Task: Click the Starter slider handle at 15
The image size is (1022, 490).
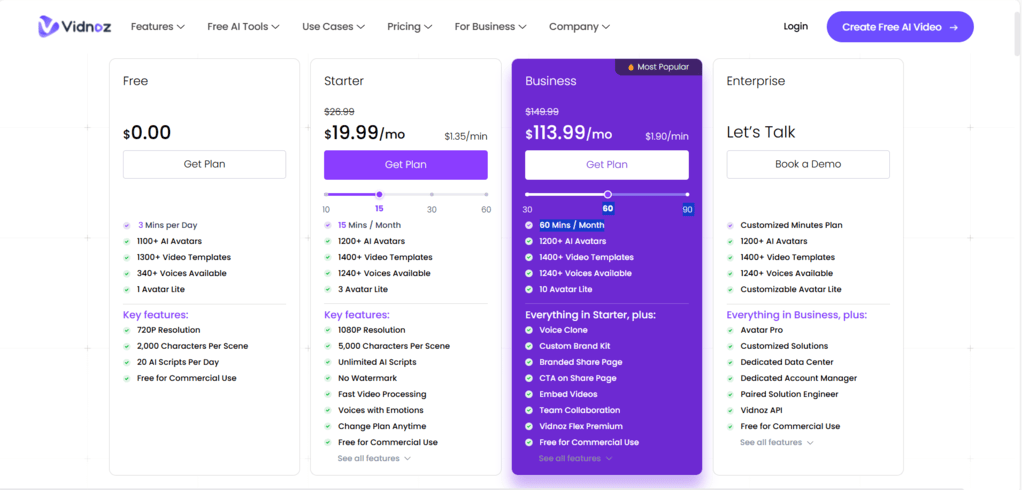Action: (379, 194)
